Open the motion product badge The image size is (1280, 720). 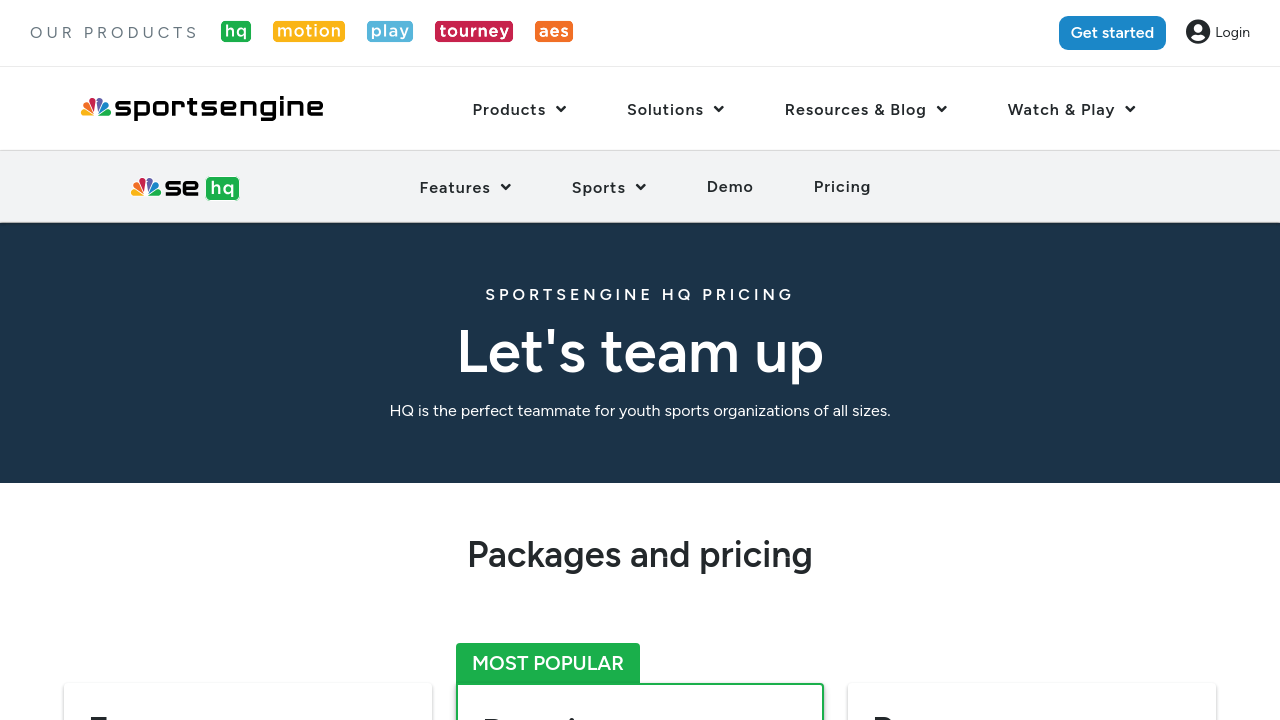pyautogui.click(x=309, y=32)
